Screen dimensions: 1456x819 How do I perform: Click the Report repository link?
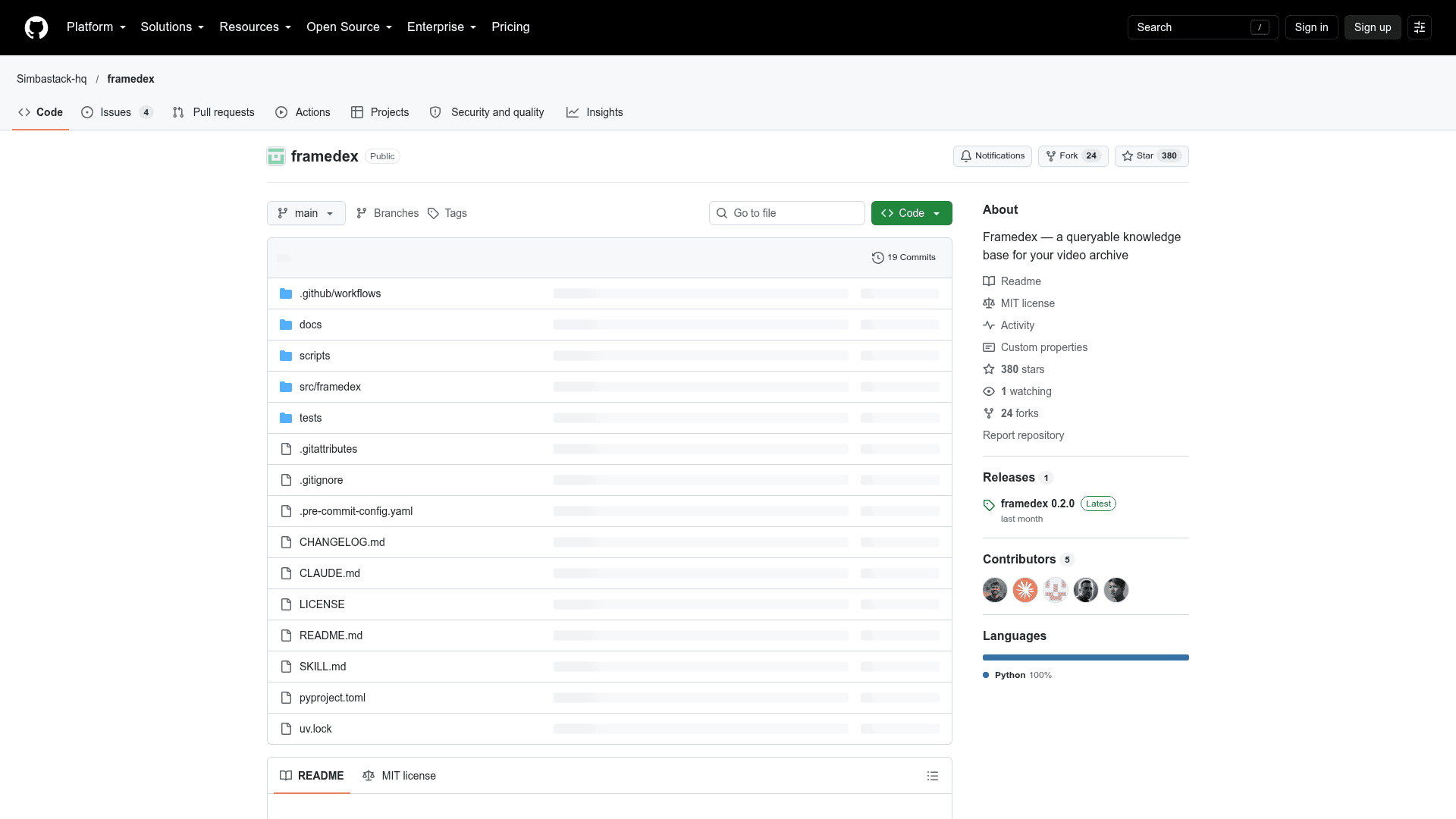(x=1023, y=435)
